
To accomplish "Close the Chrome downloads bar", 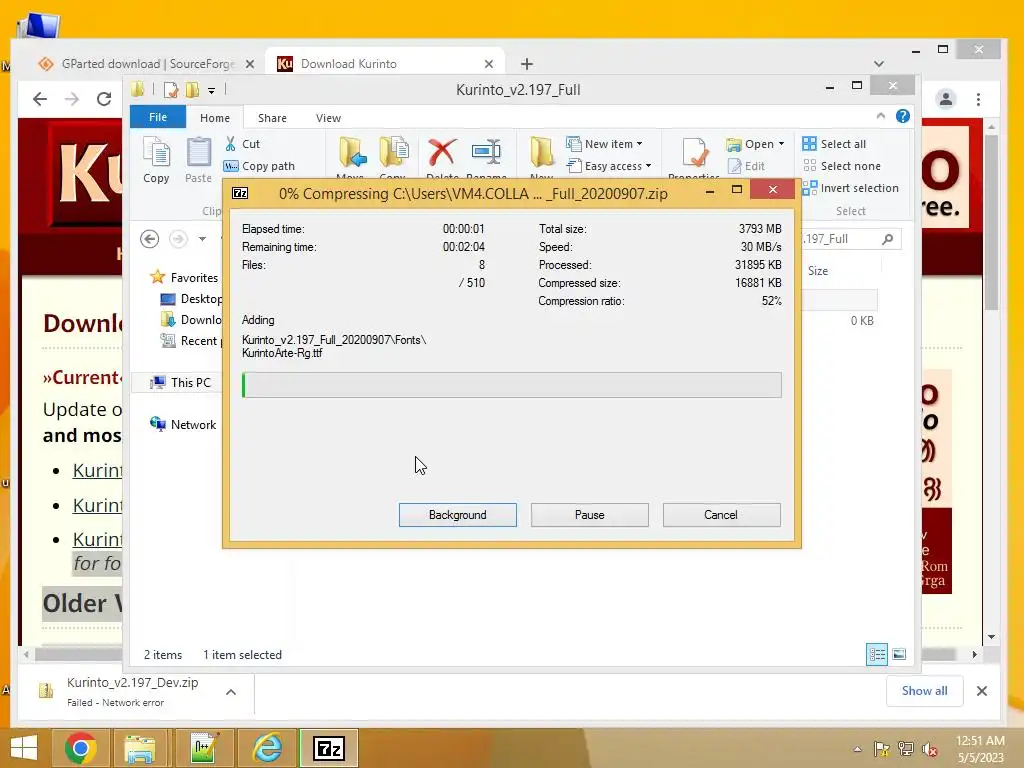I will [981, 691].
